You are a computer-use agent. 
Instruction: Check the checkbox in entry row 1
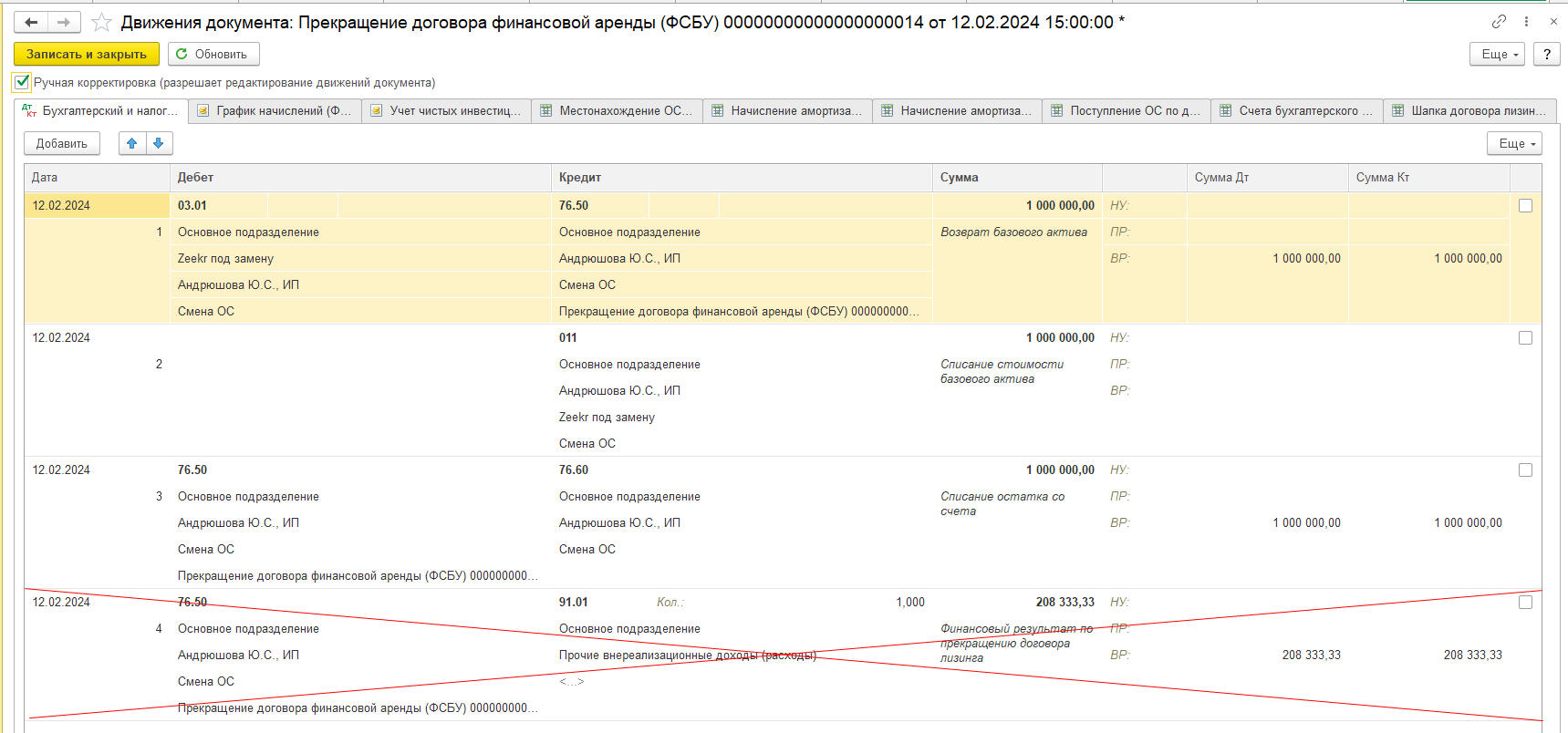coord(1525,206)
